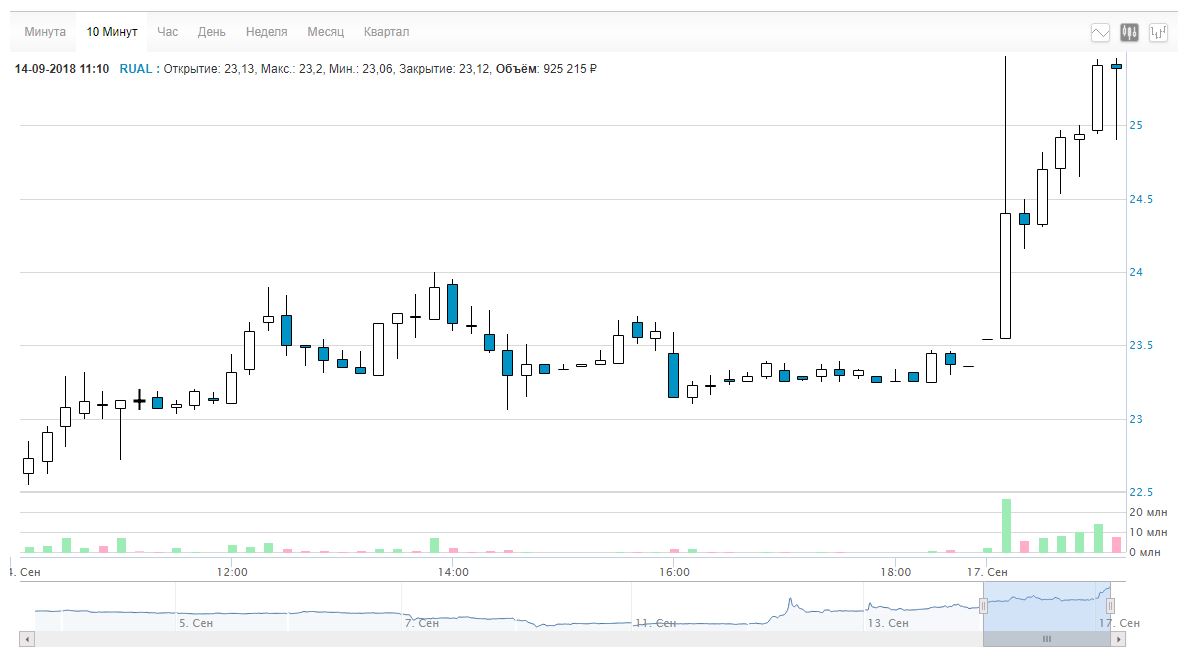Select the candlestick chart type icon
This screenshot has width=1186, height=661.
pyautogui.click(x=1130, y=33)
